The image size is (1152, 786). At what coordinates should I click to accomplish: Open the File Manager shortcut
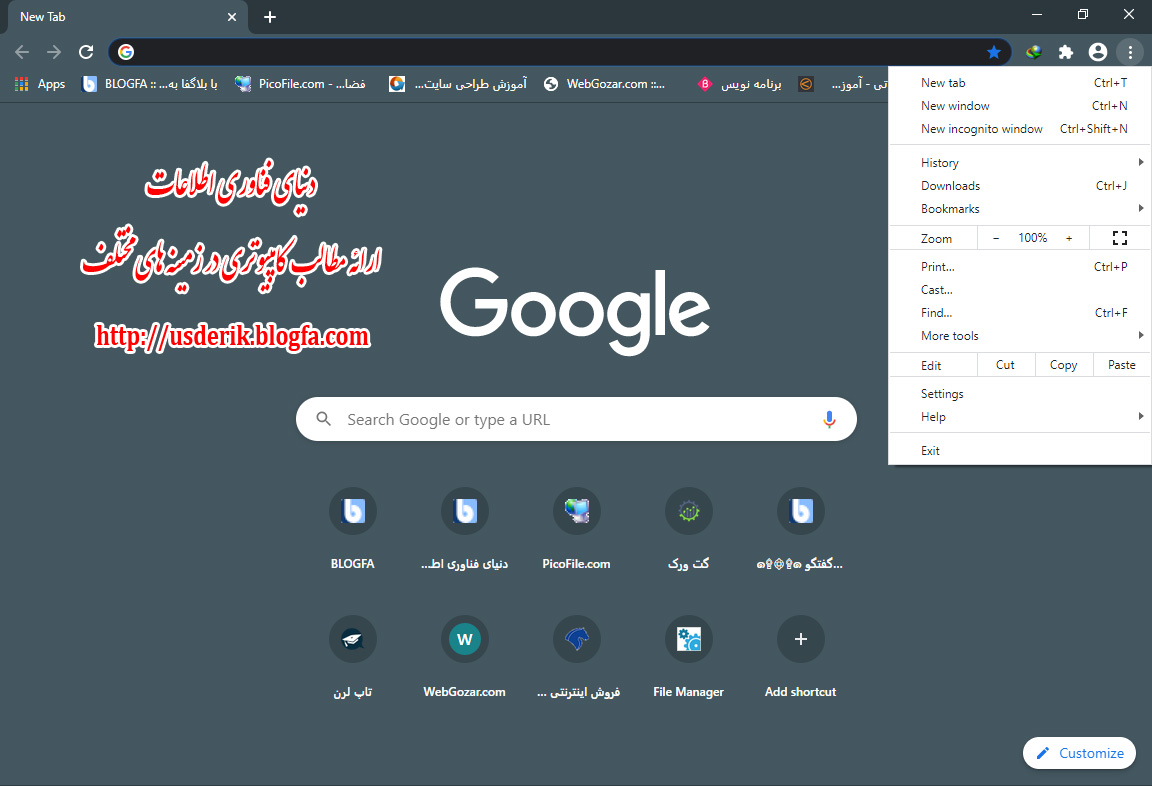point(688,639)
